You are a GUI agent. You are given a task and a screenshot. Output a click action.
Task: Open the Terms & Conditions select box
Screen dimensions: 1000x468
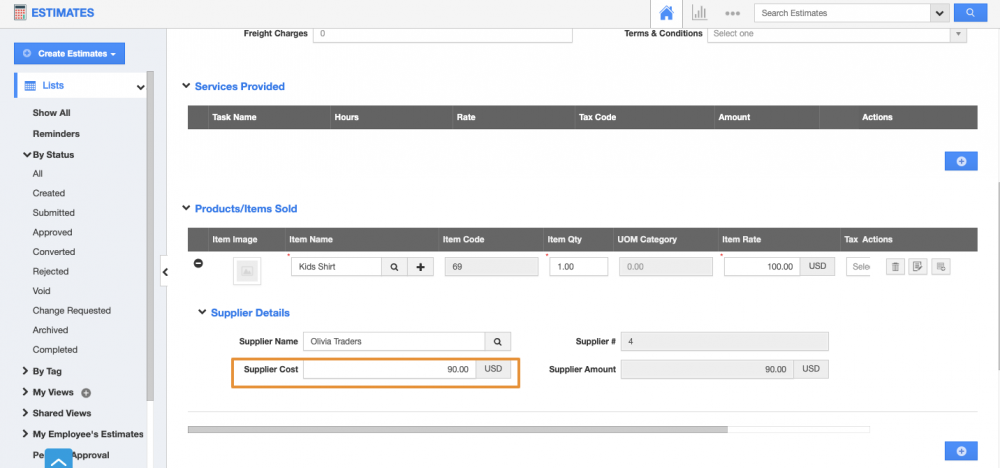(837, 33)
